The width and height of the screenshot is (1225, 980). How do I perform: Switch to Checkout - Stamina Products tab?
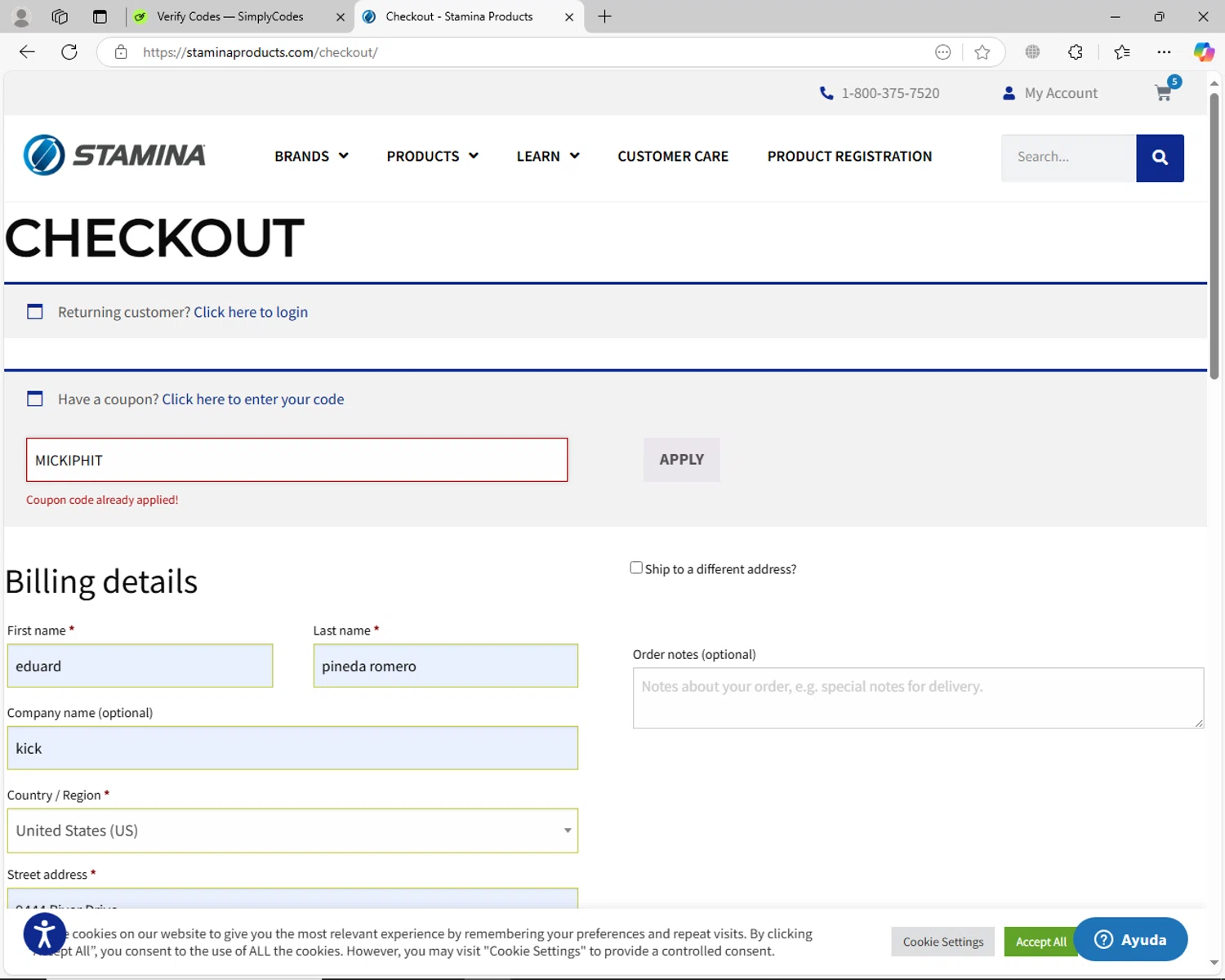coord(470,16)
